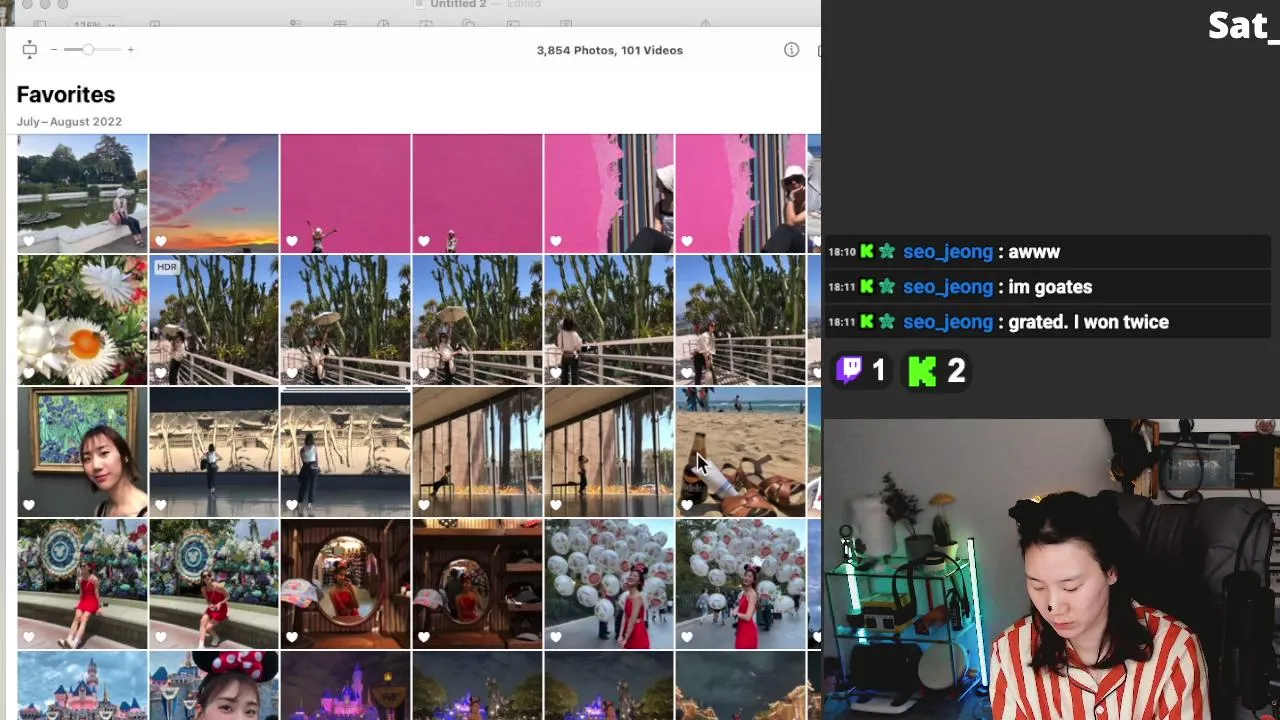Open pink wall photo with arms raised

[x=345, y=193]
